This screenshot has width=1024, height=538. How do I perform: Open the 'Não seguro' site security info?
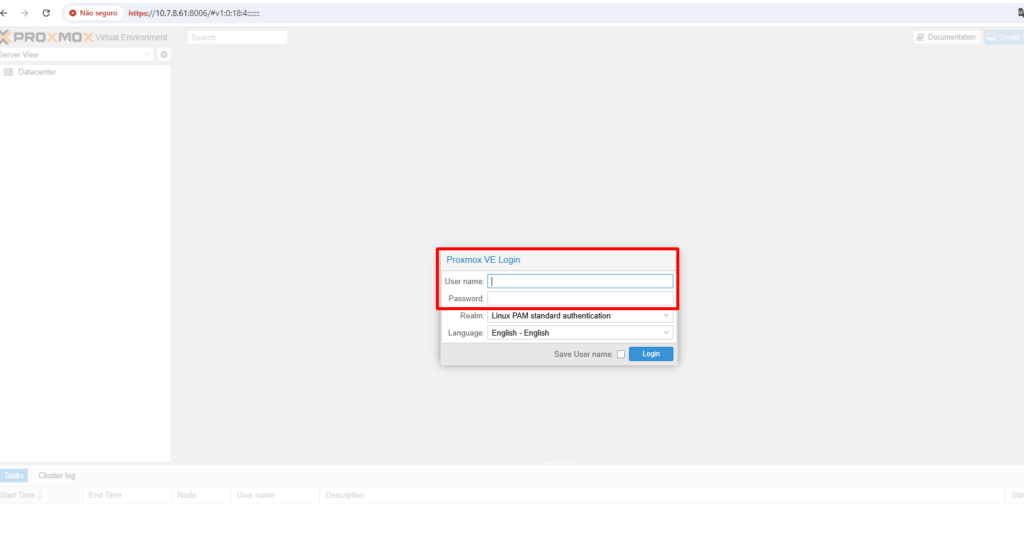93,13
